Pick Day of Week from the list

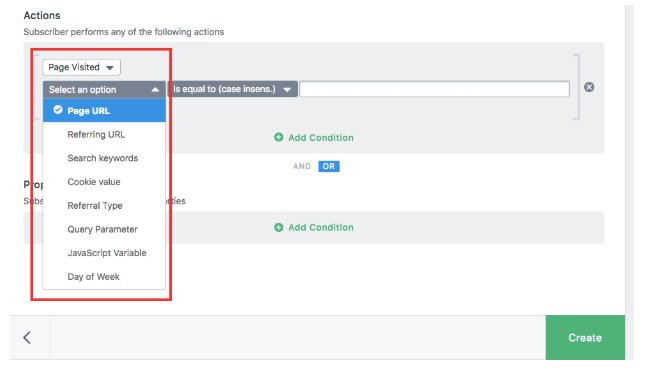click(x=104, y=277)
